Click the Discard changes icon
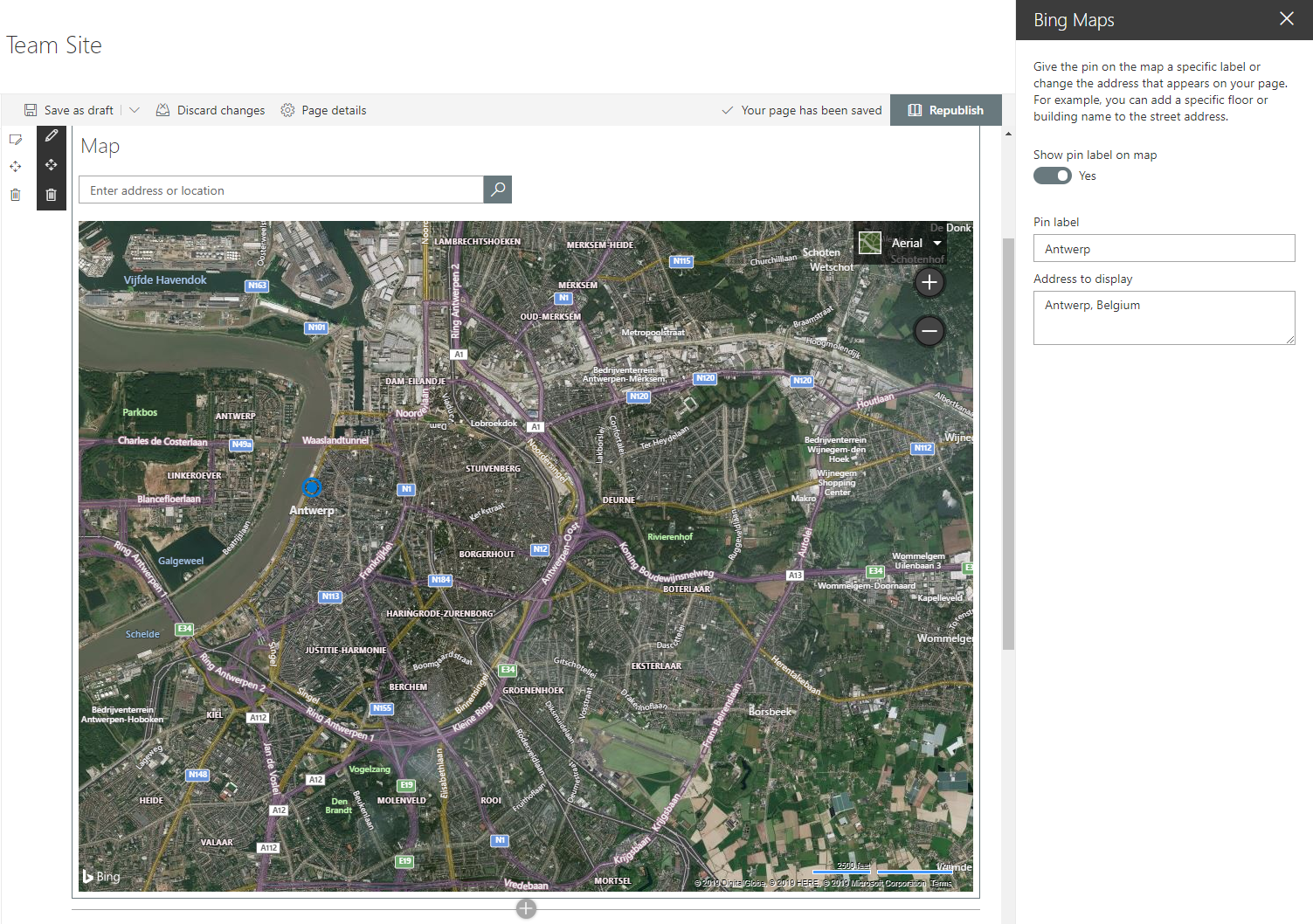The height and width of the screenshot is (924, 1313). tap(162, 110)
